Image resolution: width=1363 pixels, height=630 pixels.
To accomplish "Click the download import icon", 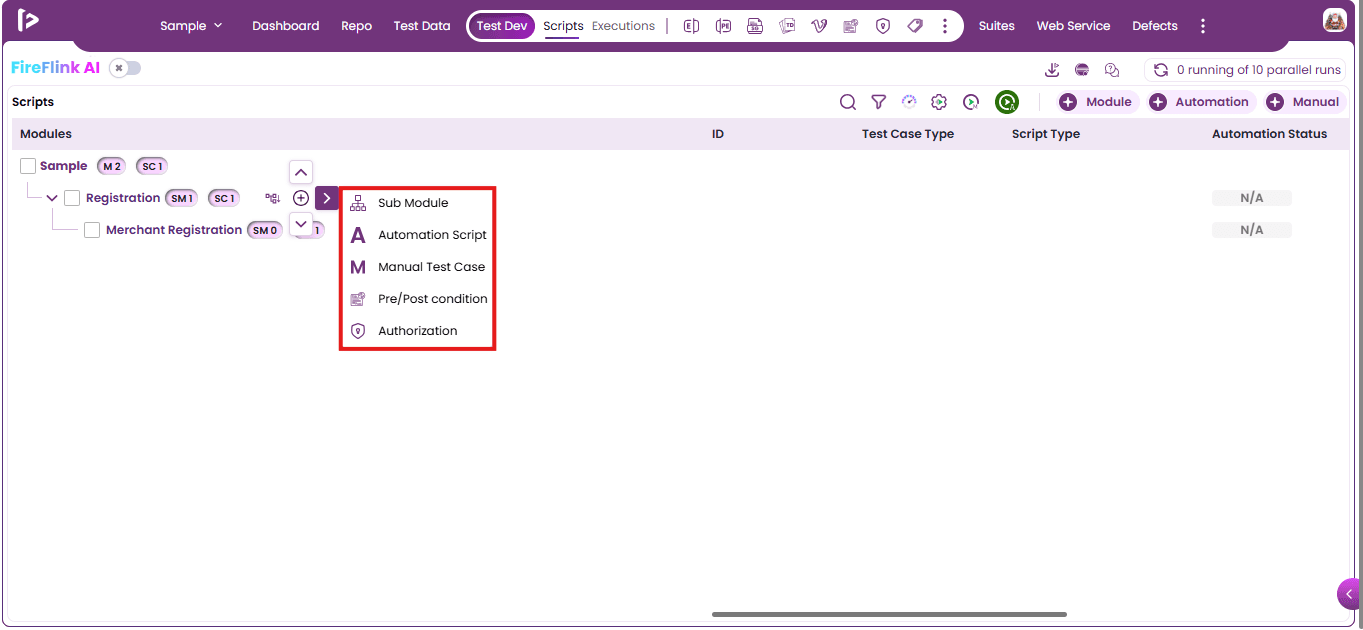I will (x=1052, y=70).
